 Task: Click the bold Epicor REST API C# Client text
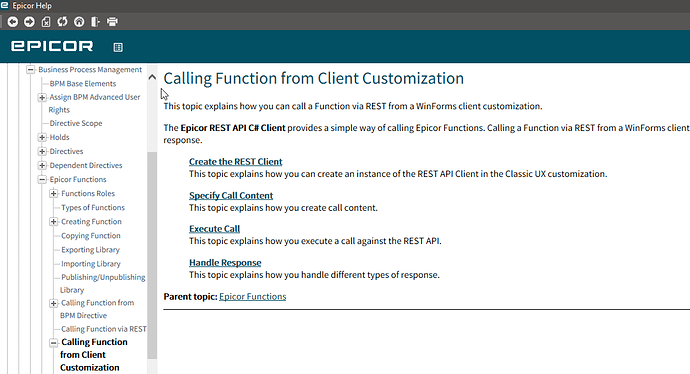[x=233, y=128]
